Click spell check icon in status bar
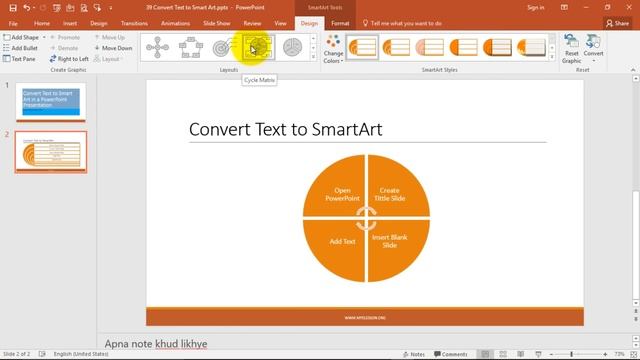Screen dimensions: 640x360 pos(42,354)
